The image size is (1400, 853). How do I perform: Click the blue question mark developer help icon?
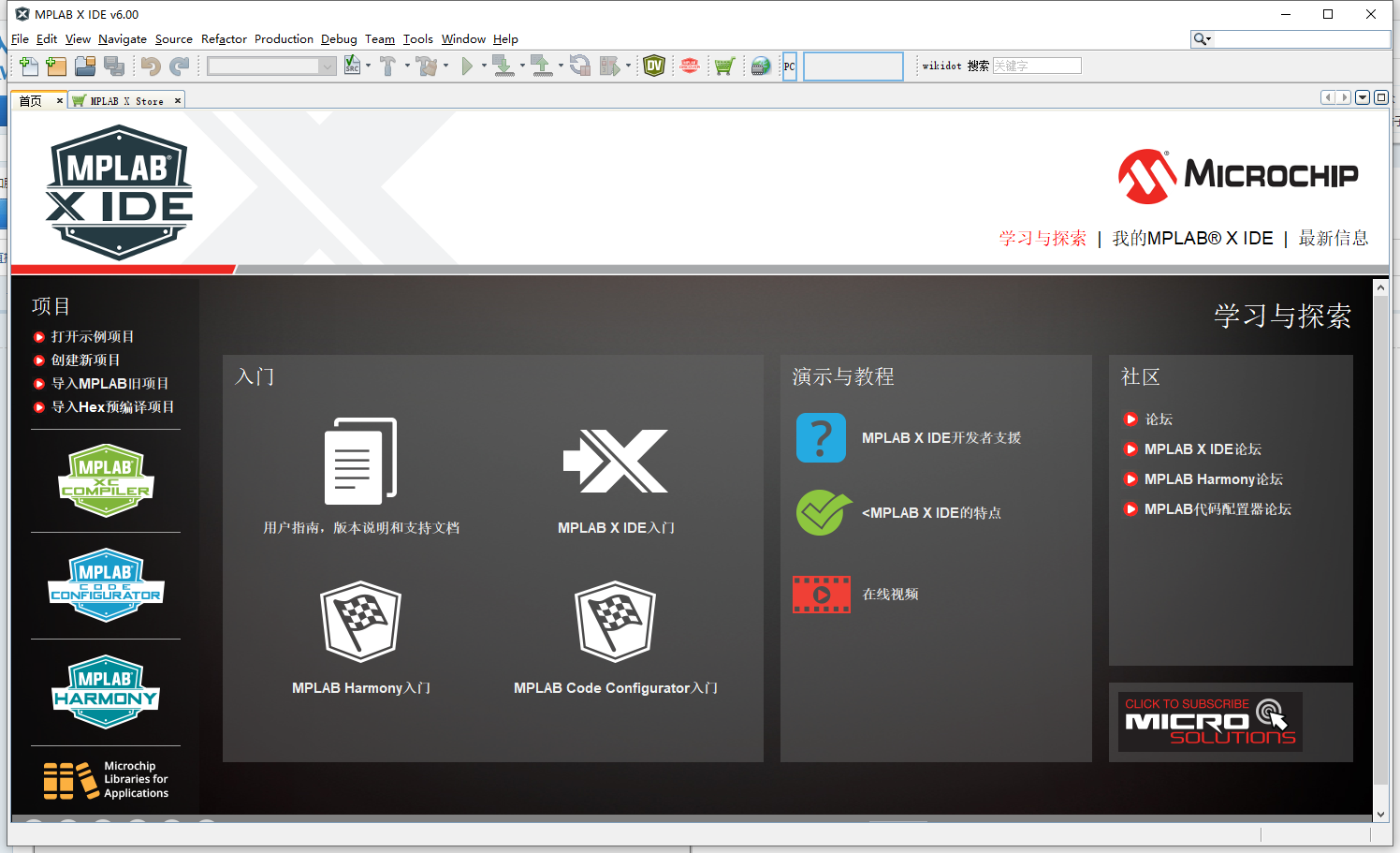pyautogui.click(x=821, y=437)
